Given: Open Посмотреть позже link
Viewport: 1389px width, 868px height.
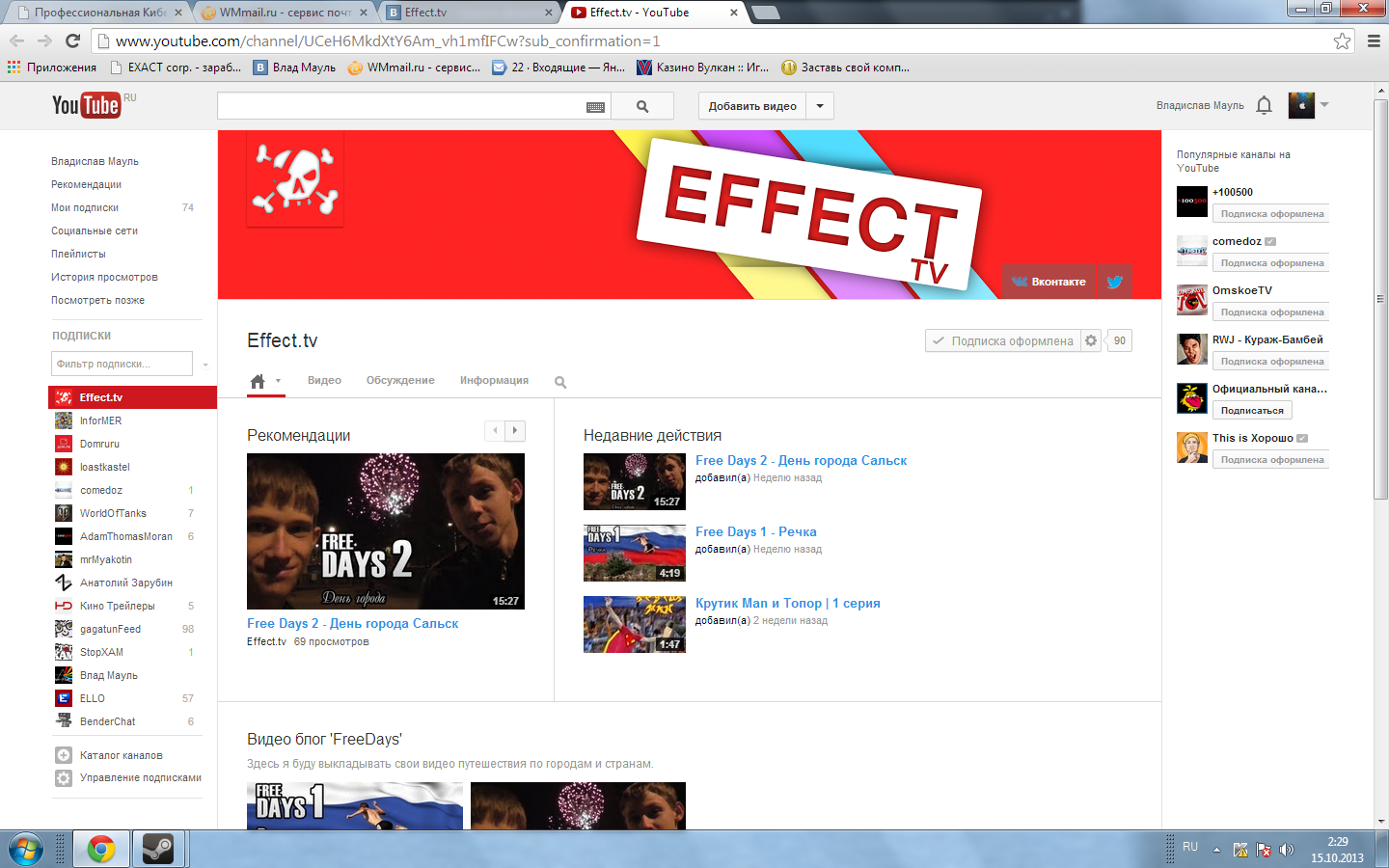Looking at the screenshot, I should (x=97, y=300).
